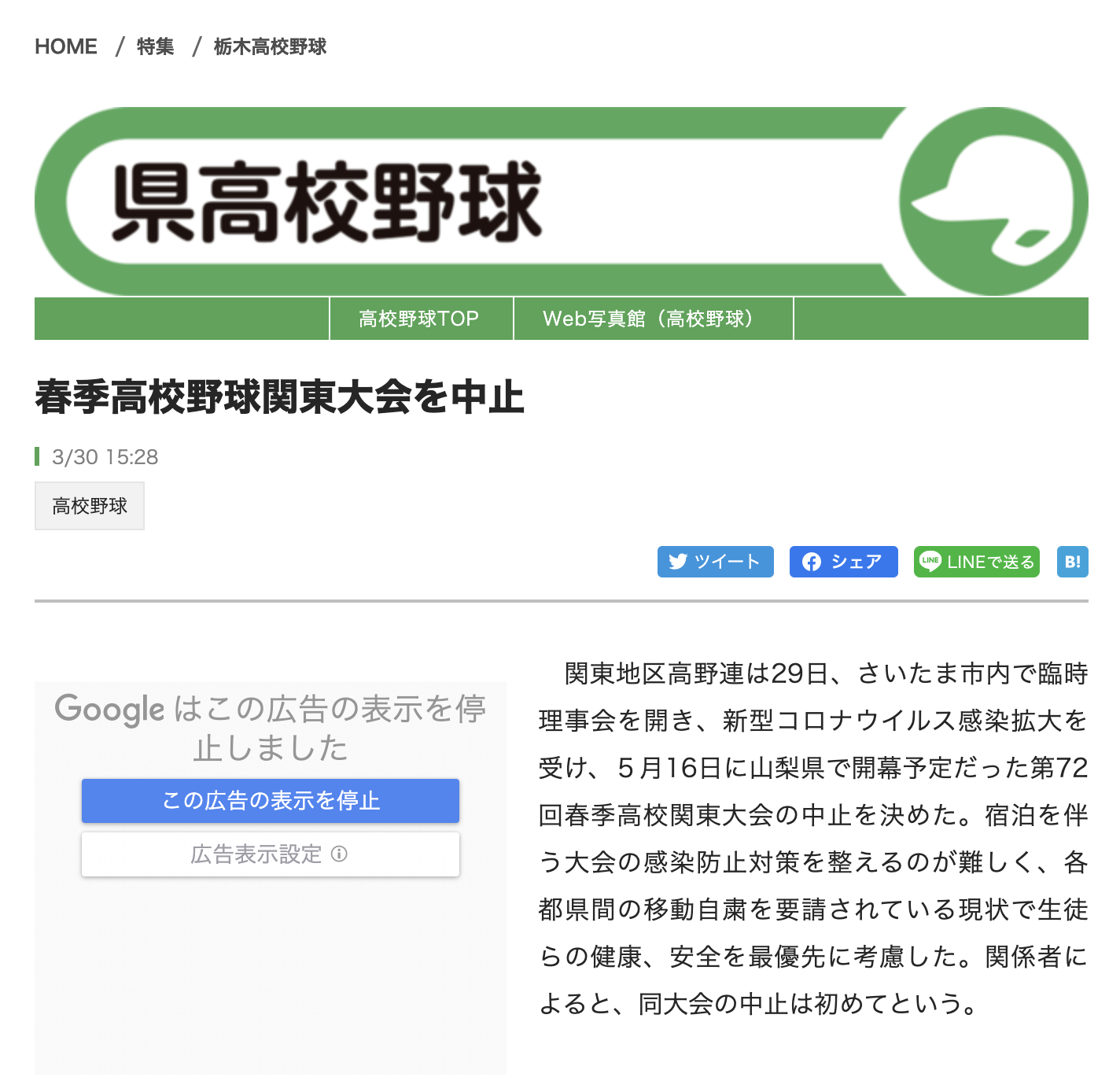This screenshot has height=1092, width=1120.
Task: Share via Hatena B! bookmark icon
Action: tap(1073, 562)
